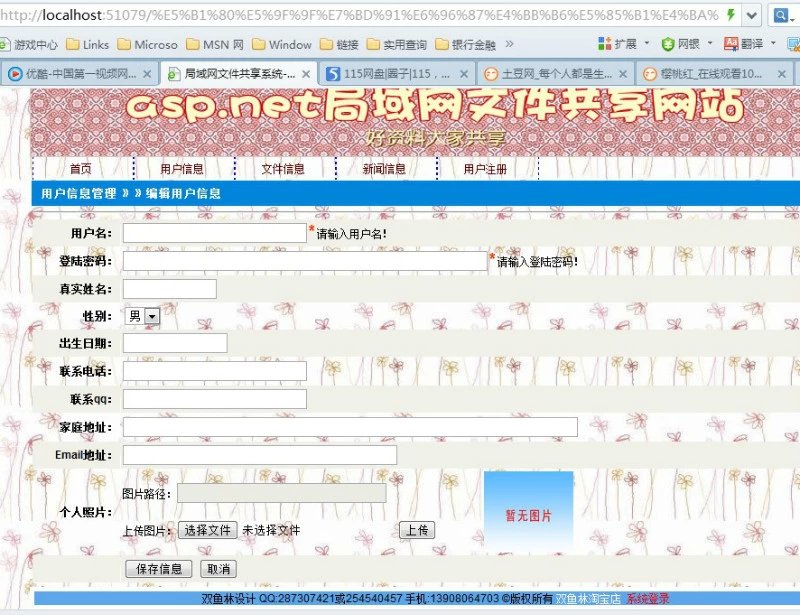Click the 翻译 translate icon
Image resolution: width=800 pixels, height=615 pixels.
coord(731,44)
